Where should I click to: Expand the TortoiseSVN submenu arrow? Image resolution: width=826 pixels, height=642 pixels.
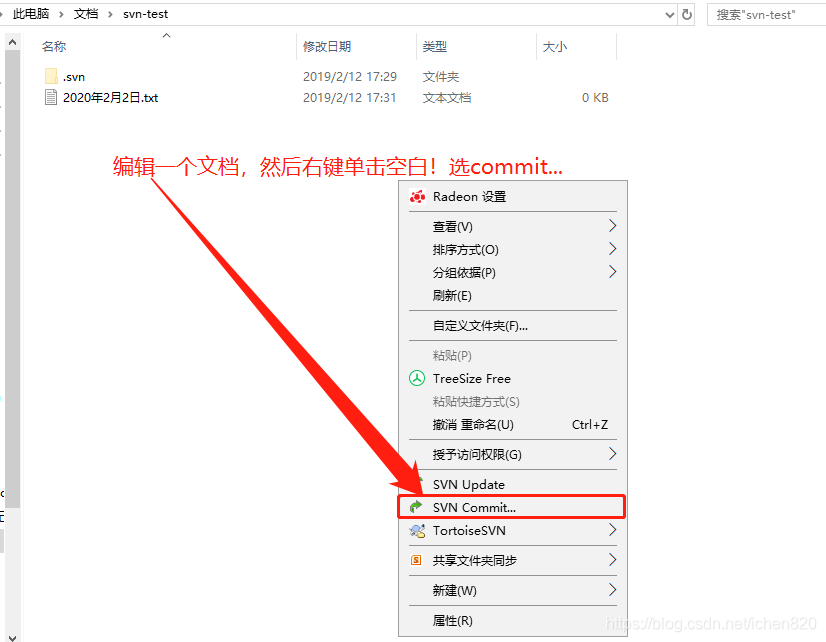tap(612, 529)
